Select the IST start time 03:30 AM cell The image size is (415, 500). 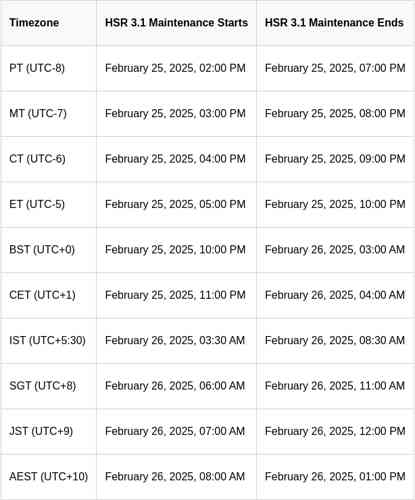(x=175, y=340)
